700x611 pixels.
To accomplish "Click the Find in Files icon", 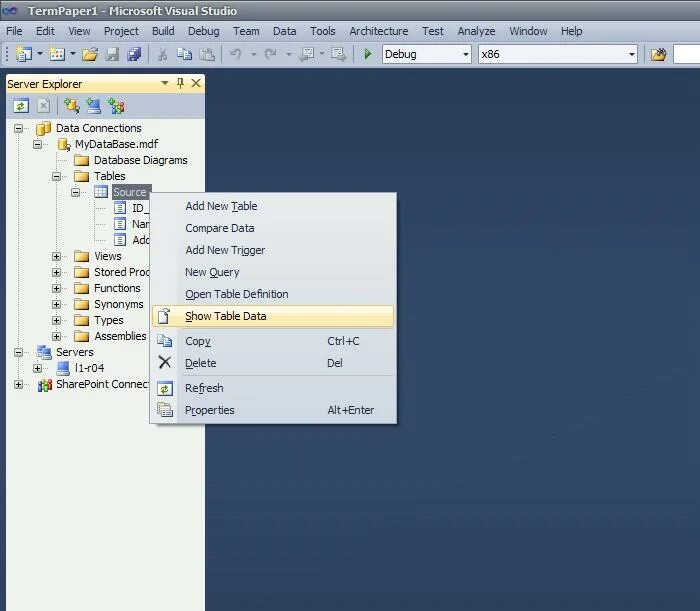I will tap(658, 54).
